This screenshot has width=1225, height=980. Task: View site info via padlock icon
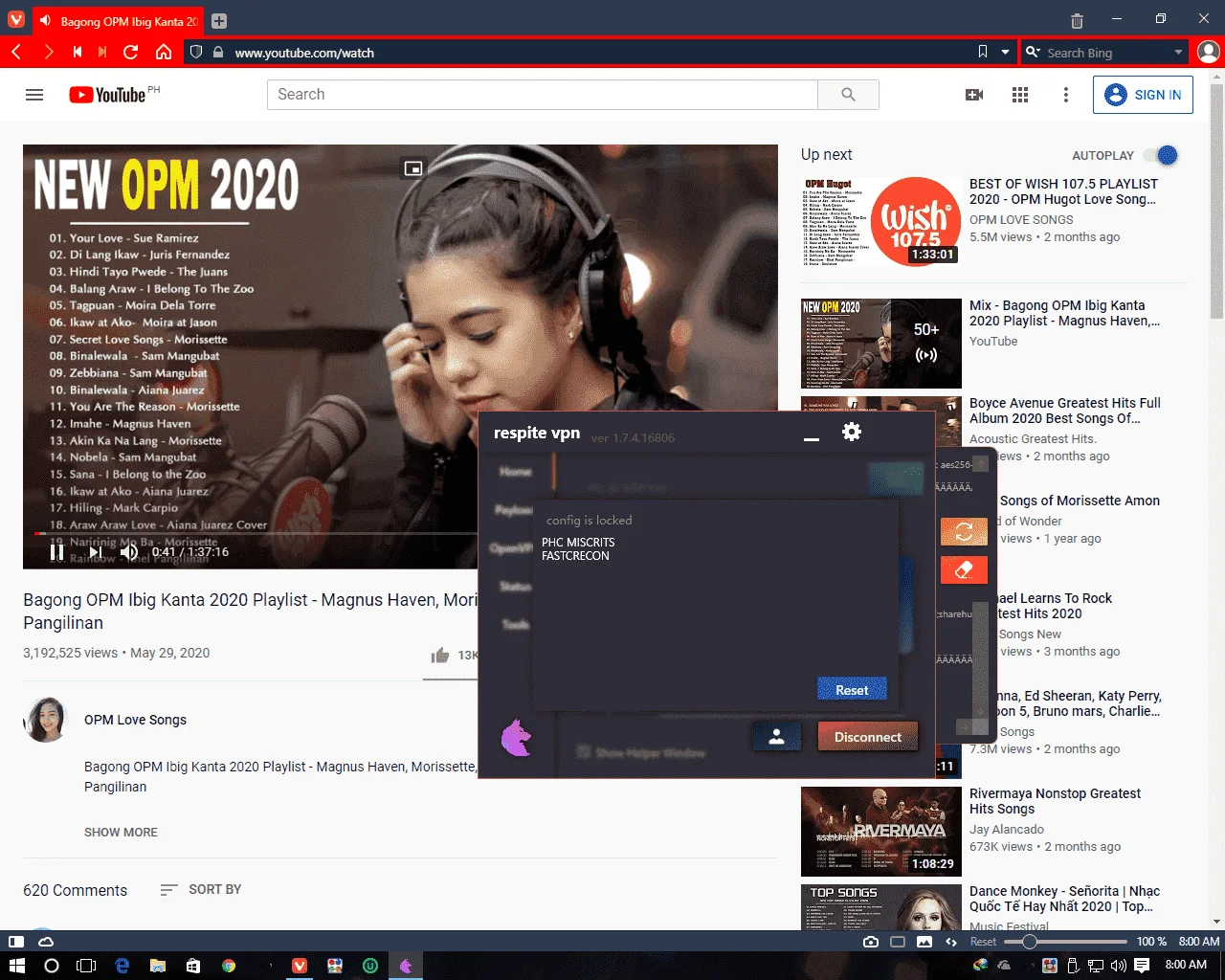pos(218,53)
